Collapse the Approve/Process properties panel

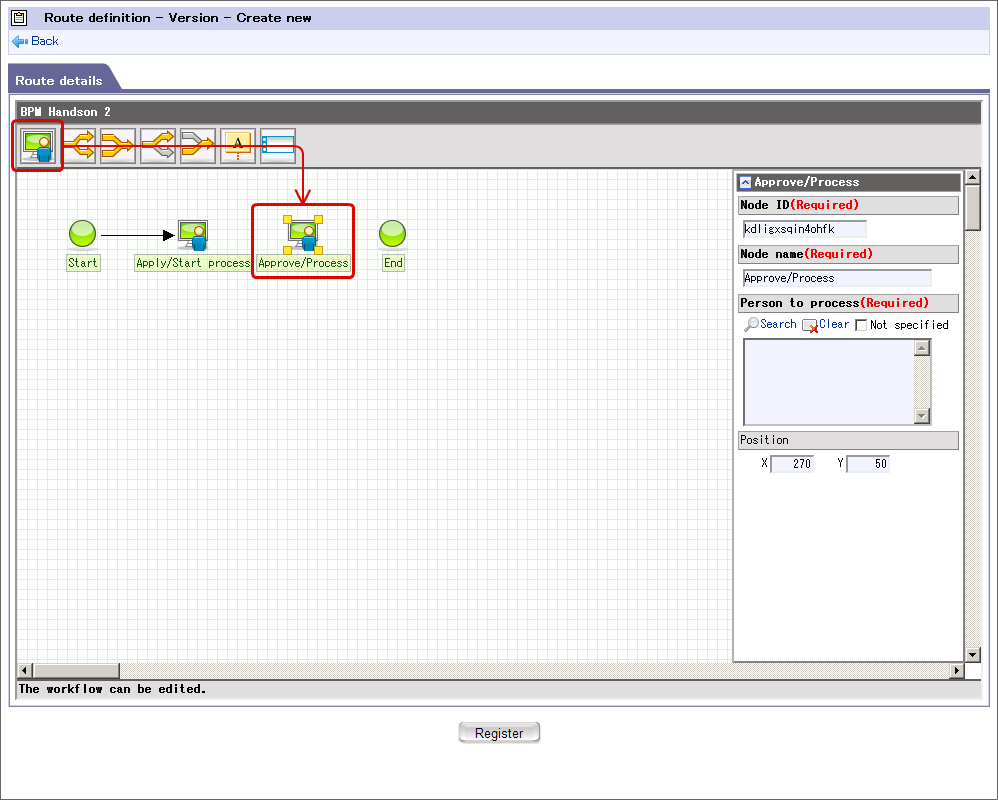pyautogui.click(x=745, y=183)
